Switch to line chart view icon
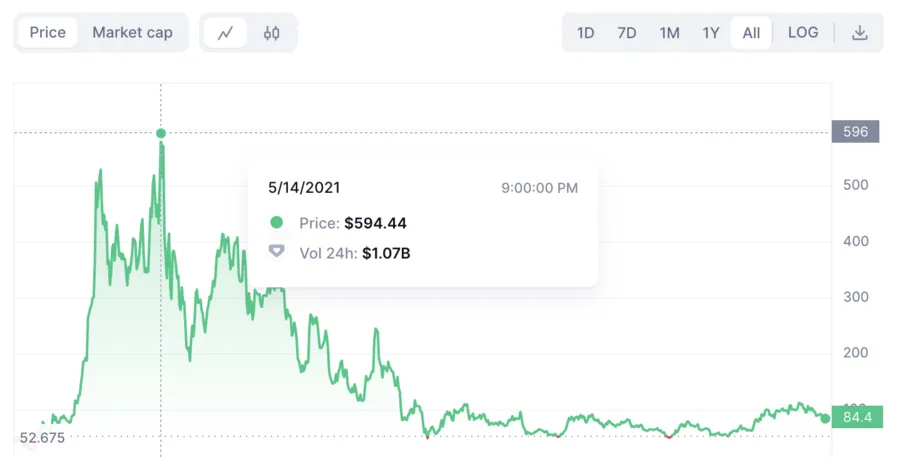The image size is (900, 457). click(226, 33)
